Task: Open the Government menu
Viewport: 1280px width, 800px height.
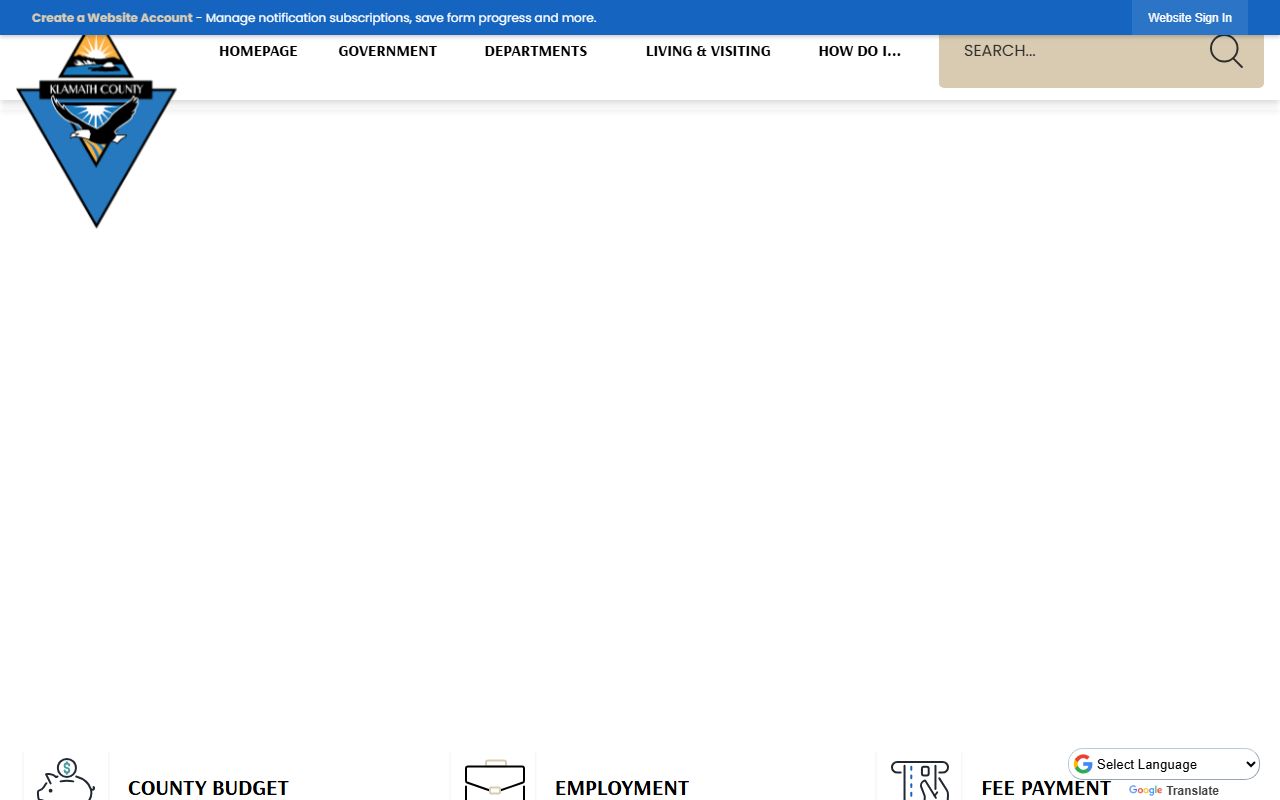Action: pos(387,51)
